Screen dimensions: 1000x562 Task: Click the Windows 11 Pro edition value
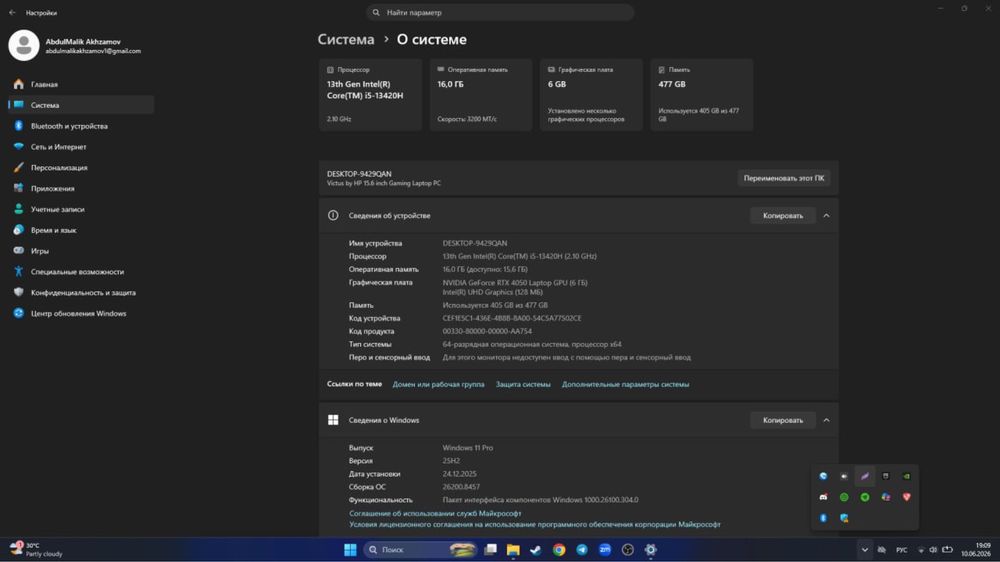[x=467, y=448]
